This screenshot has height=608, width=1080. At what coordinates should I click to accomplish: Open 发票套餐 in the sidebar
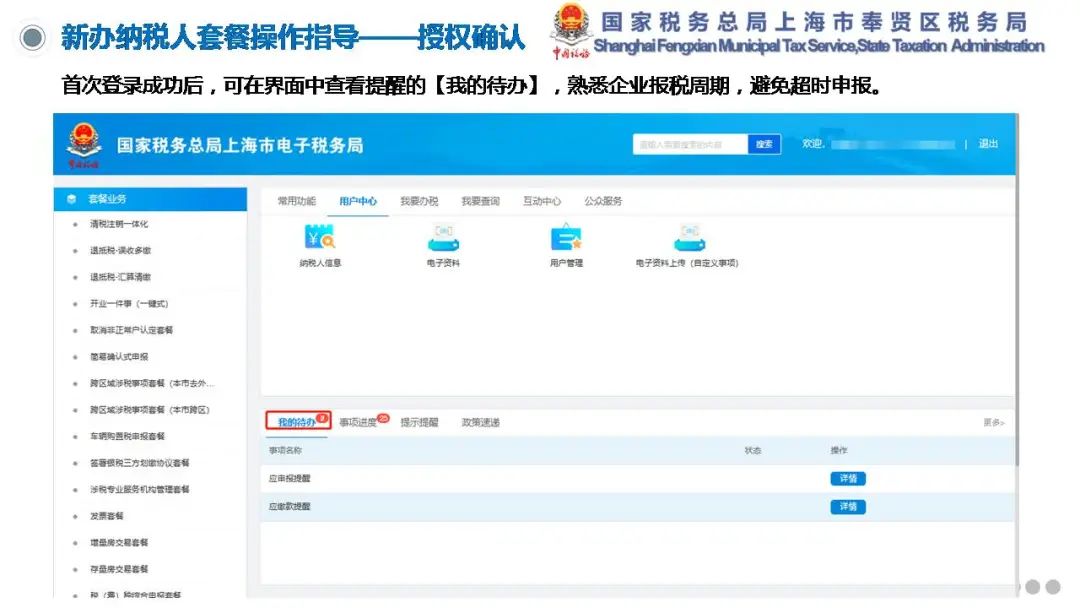point(106,516)
